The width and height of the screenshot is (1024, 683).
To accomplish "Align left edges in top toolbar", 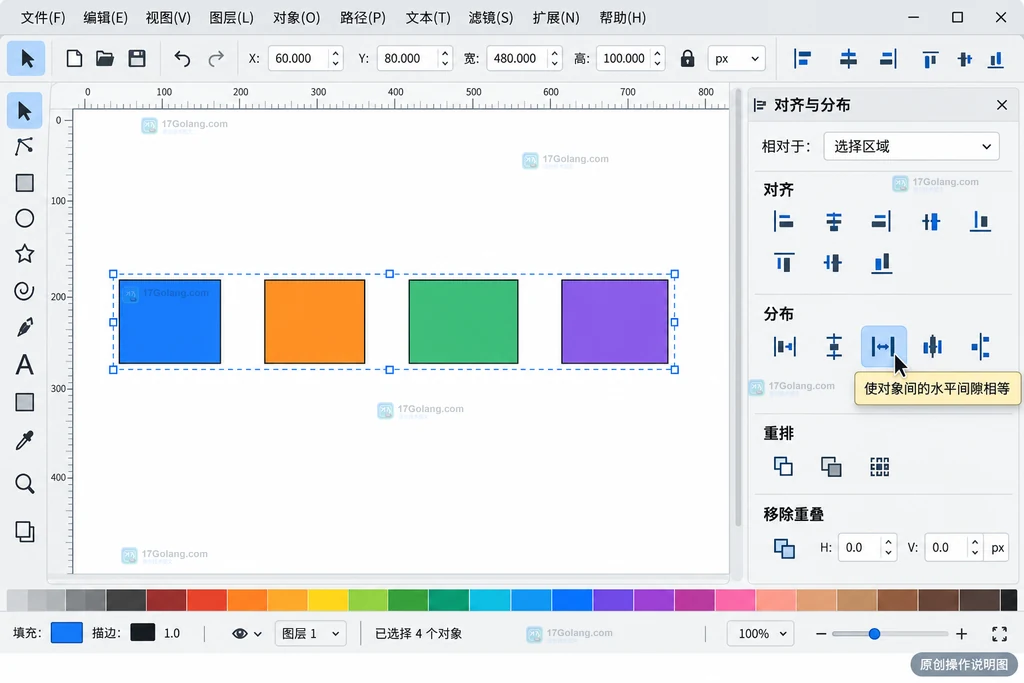I will (x=802, y=59).
